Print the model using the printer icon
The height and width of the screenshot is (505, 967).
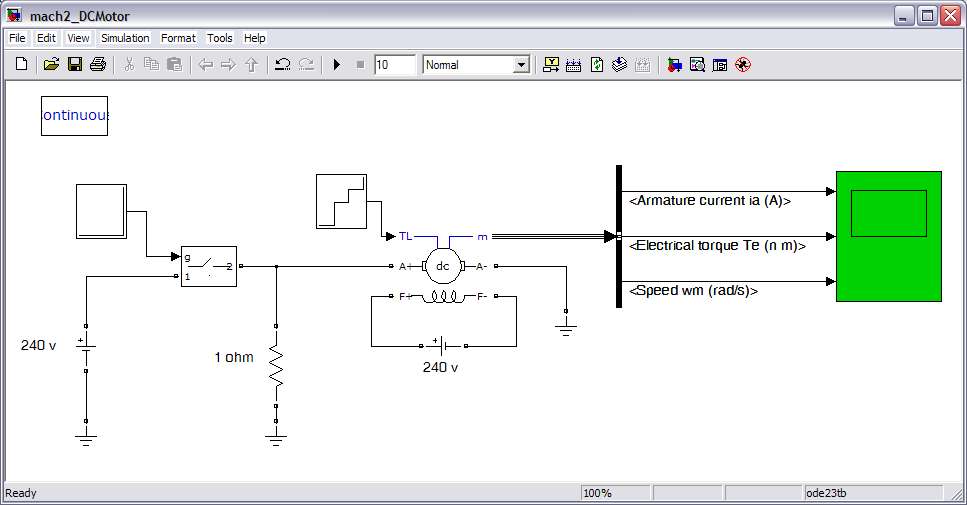coord(97,65)
